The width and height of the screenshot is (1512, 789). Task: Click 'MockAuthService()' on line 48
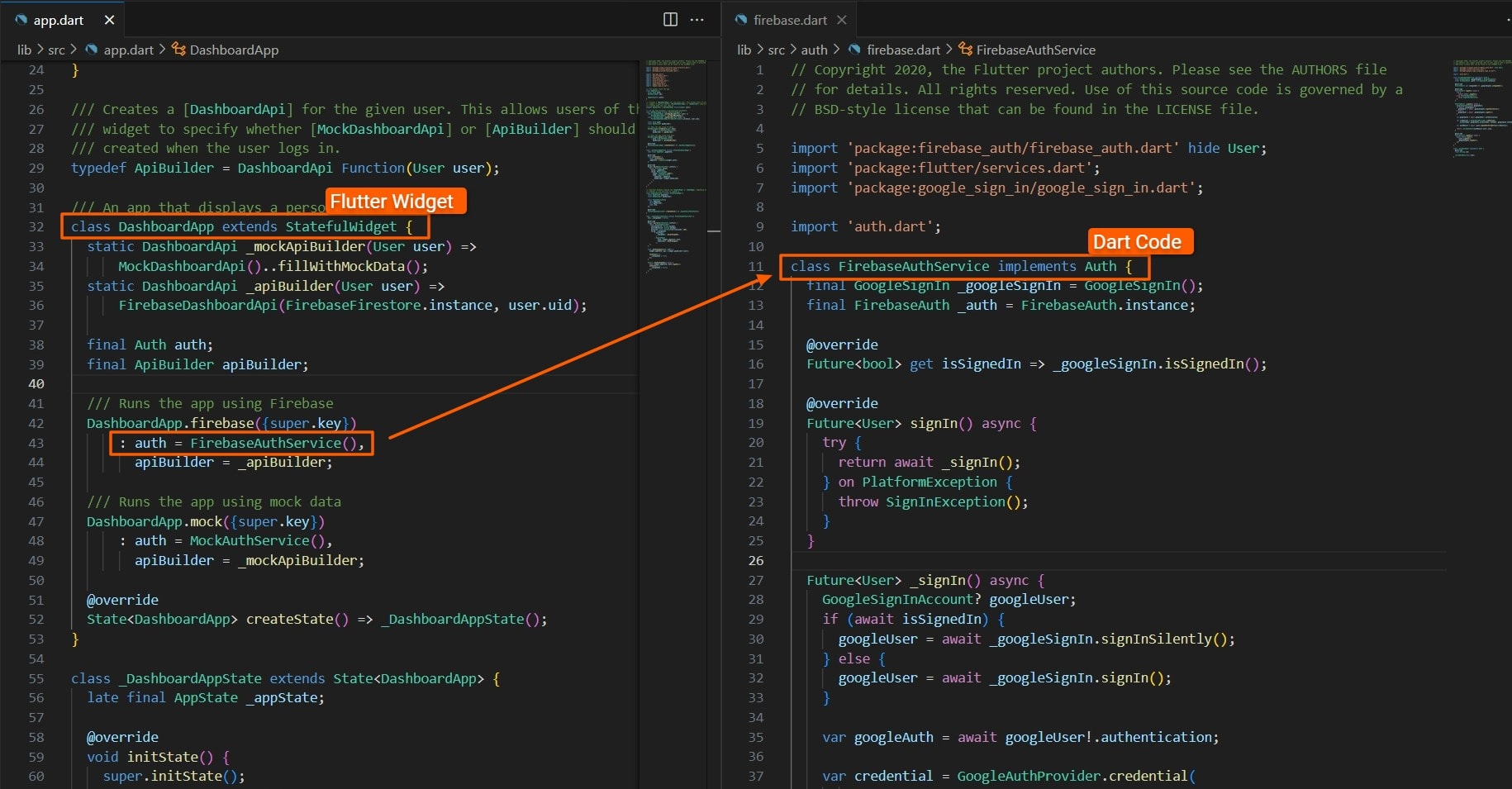pyautogui.click(x=258, y=540)
